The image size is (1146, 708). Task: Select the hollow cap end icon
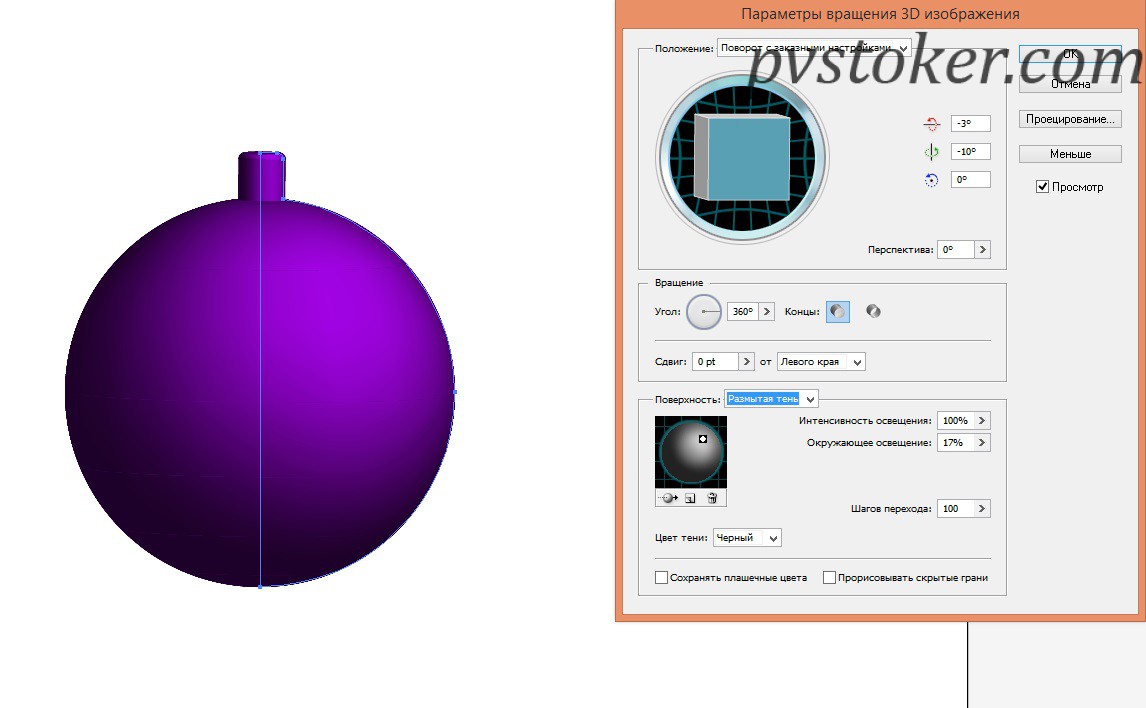coord(873,311)
